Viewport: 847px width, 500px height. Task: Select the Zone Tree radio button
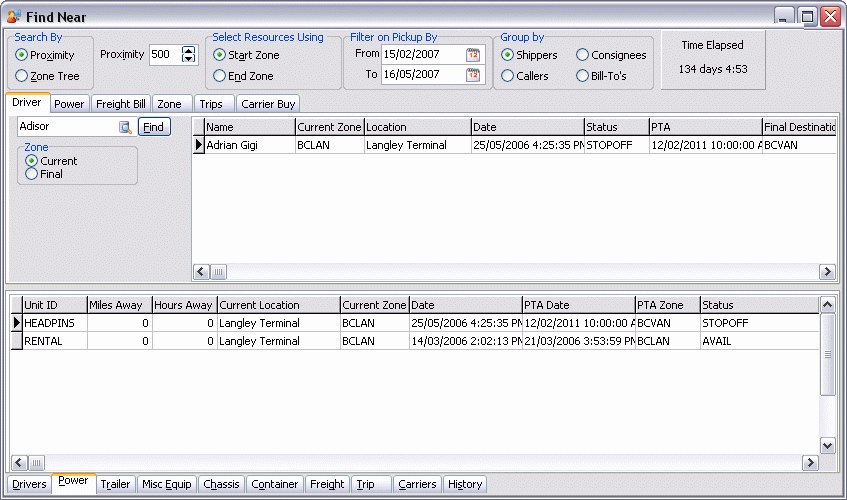coord(21,75)
